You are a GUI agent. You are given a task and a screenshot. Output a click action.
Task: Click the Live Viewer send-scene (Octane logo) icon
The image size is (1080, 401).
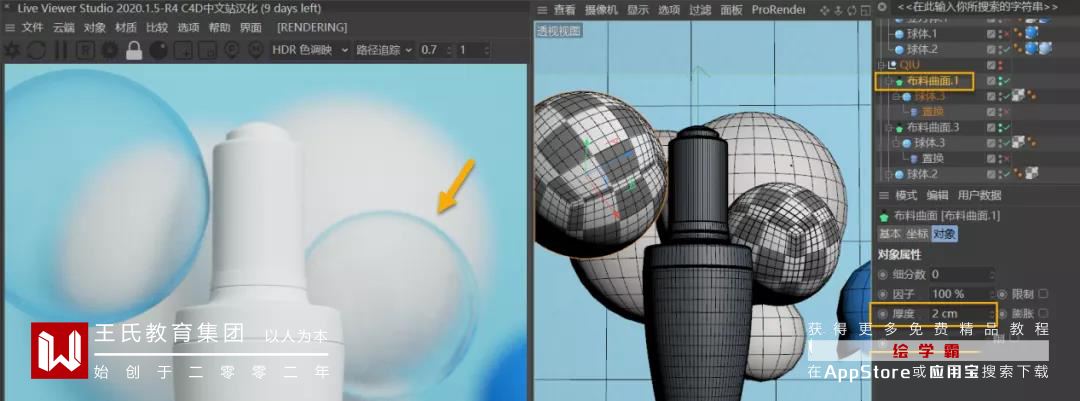coord(12,50)
